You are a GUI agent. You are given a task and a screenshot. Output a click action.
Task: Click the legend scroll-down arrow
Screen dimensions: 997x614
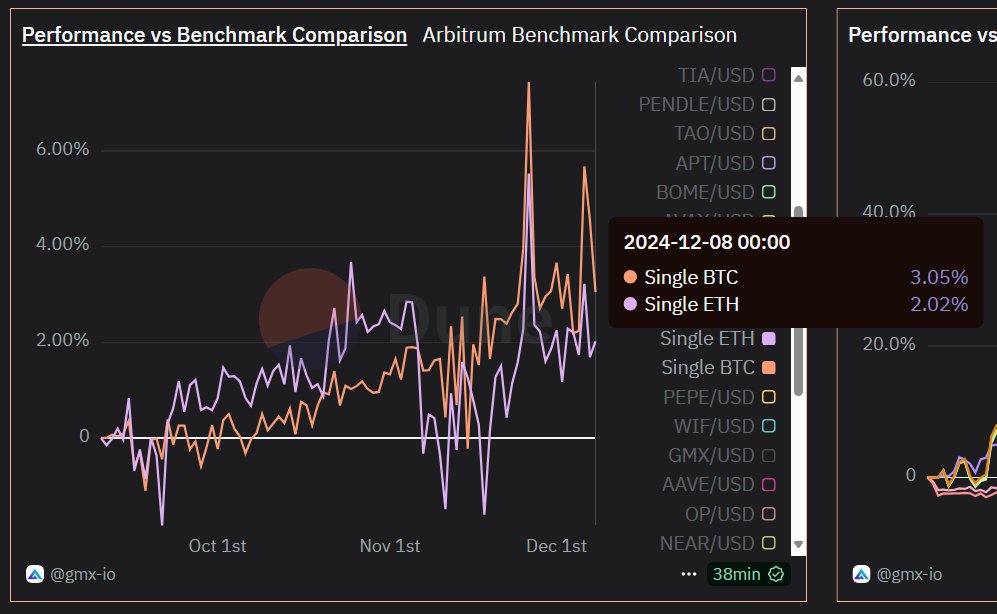click(x=799, y=544)
